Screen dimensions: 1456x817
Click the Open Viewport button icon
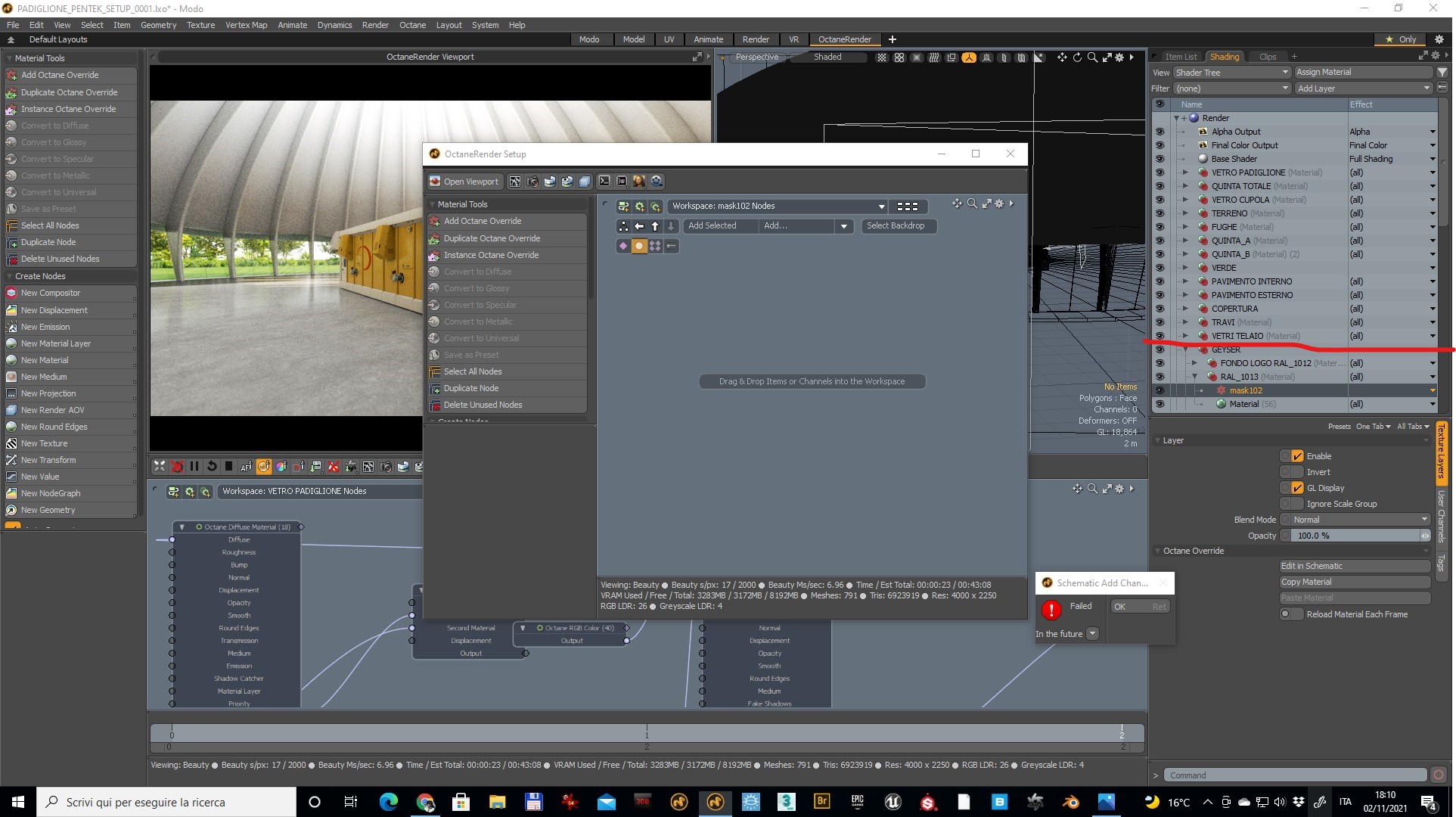tap(435, 182)
